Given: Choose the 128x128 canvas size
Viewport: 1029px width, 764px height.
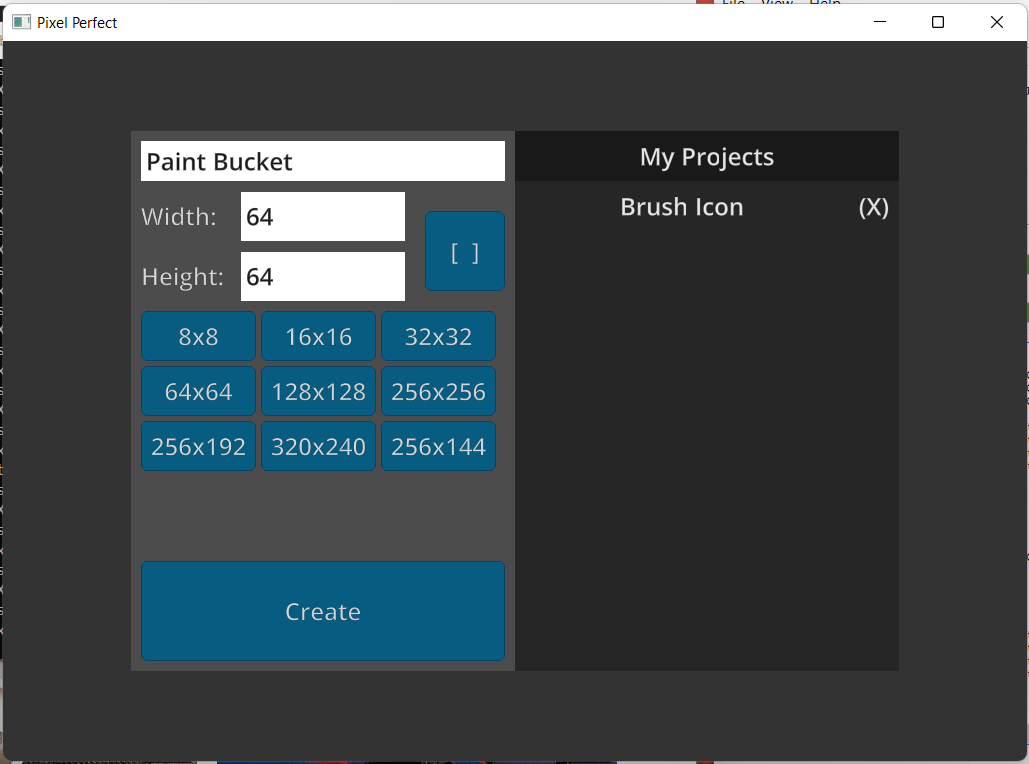Looking at the screenshot, I should (x=318, y=391).
